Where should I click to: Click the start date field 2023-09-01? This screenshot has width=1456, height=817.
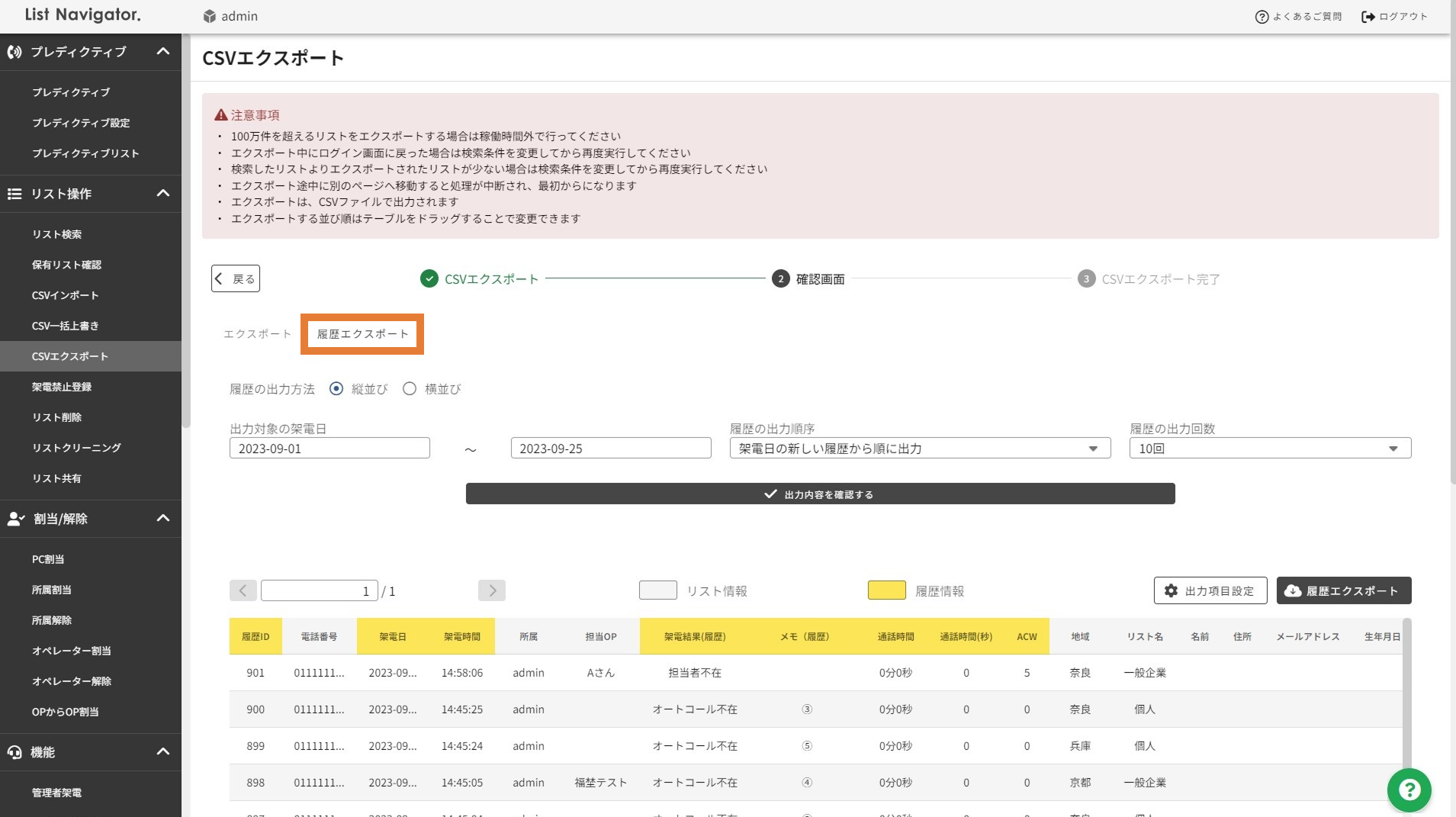[329, 449]
